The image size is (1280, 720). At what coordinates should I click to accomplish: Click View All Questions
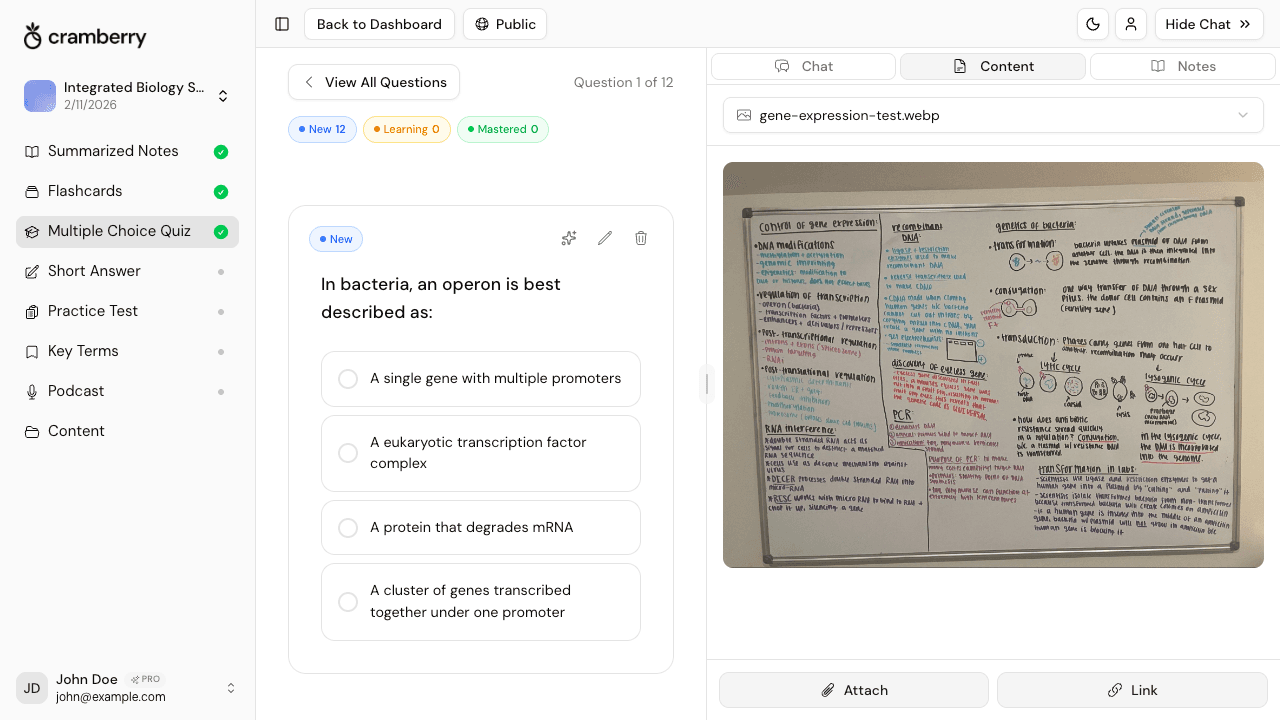tap(373, 82)
